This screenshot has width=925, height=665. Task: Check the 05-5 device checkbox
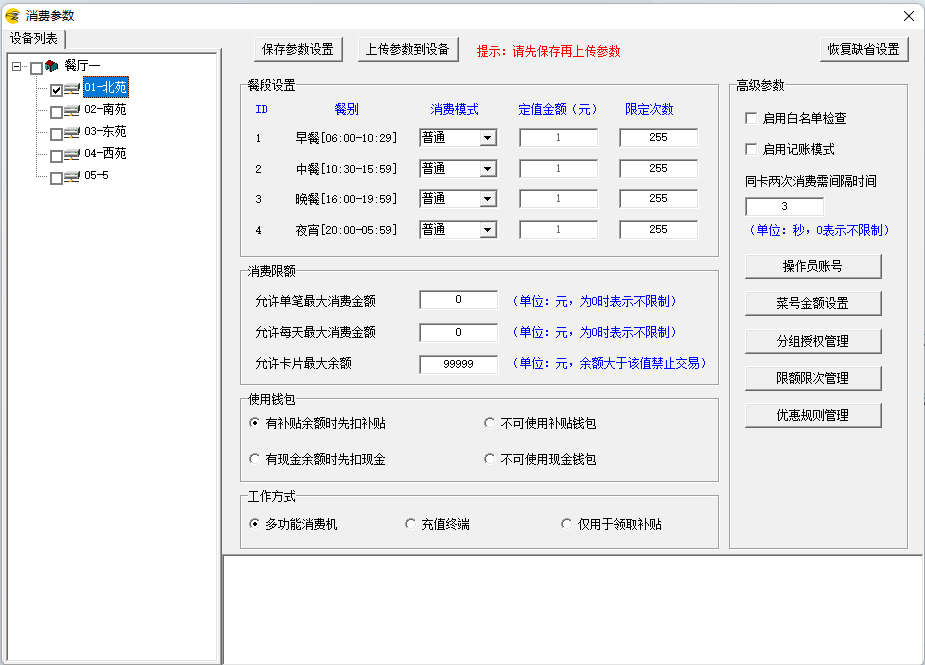[57, 178]
